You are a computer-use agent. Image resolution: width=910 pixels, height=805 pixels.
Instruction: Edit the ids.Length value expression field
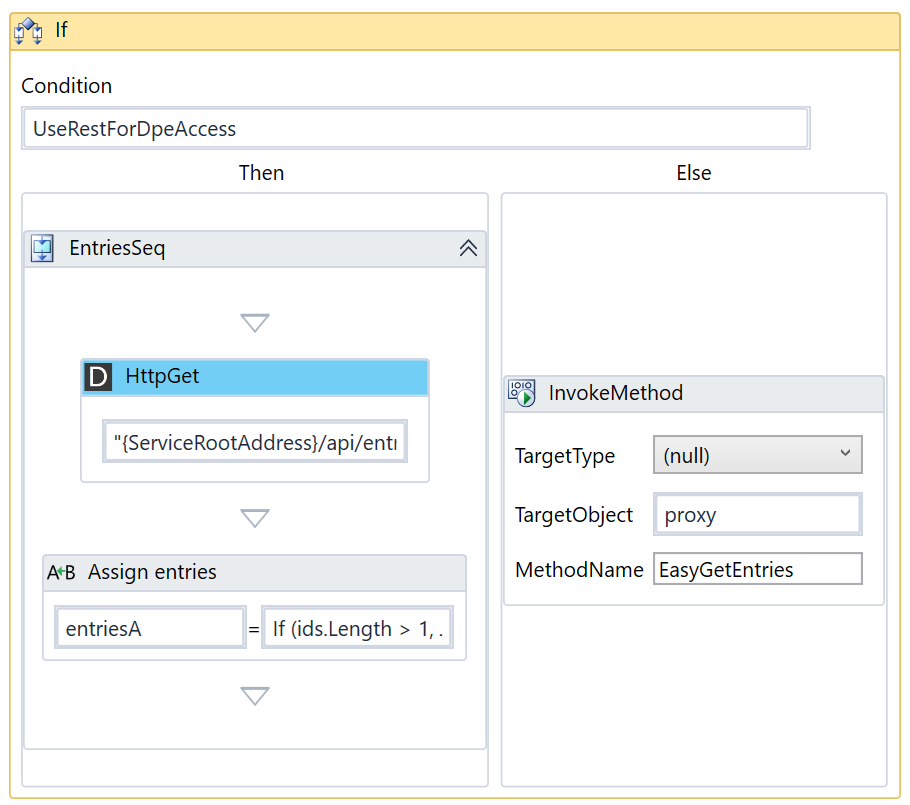[x=357, y=629]
